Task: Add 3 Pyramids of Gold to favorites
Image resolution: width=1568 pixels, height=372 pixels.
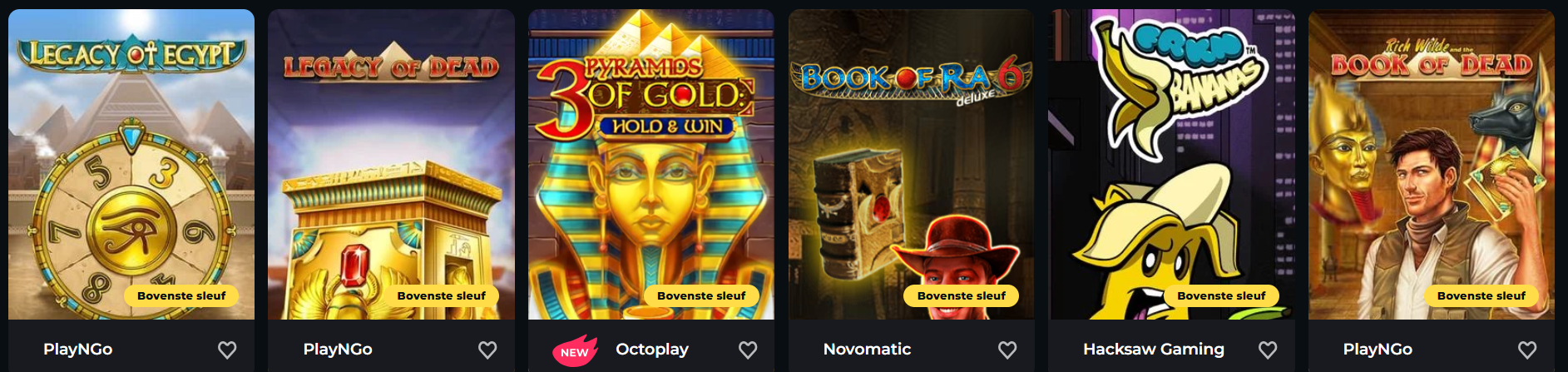Action: click(748, 350)
